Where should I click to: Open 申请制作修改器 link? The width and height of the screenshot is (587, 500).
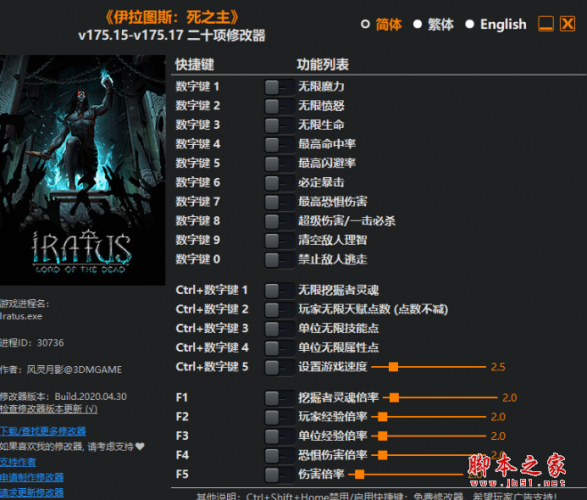(x=32, y=478)
